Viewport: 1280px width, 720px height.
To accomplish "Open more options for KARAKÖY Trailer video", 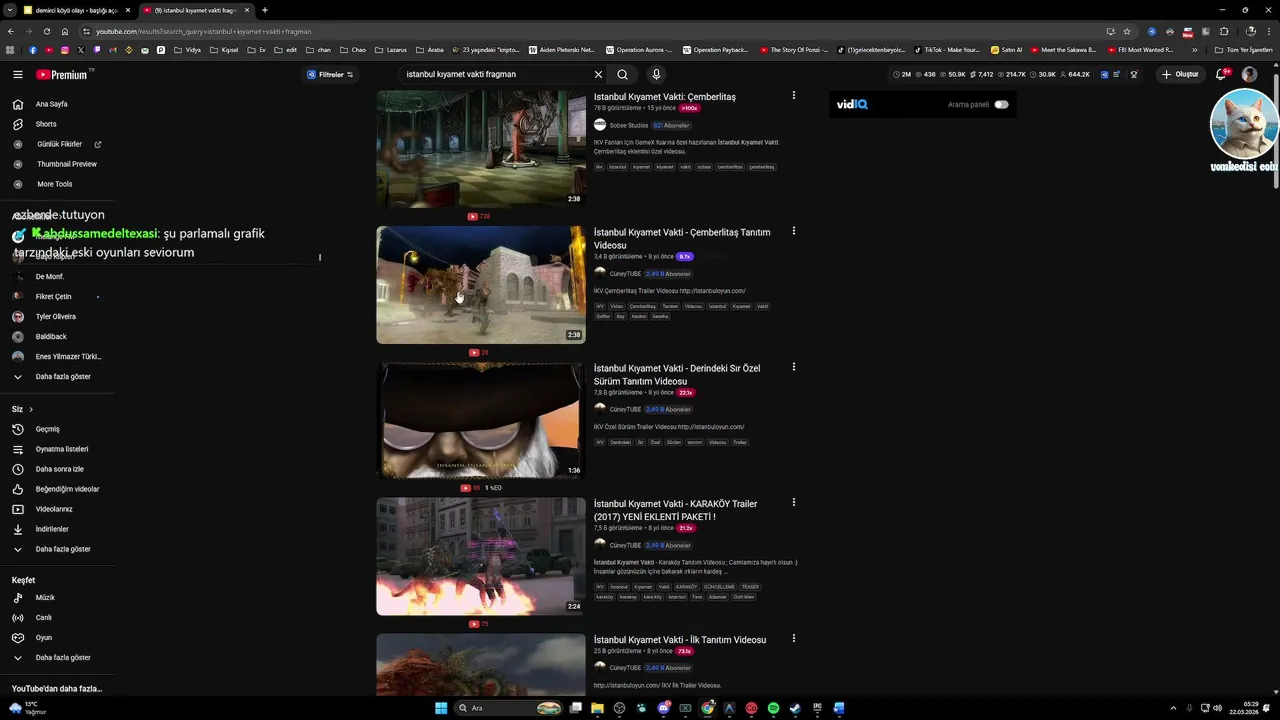I will click(x=794, y=502).
